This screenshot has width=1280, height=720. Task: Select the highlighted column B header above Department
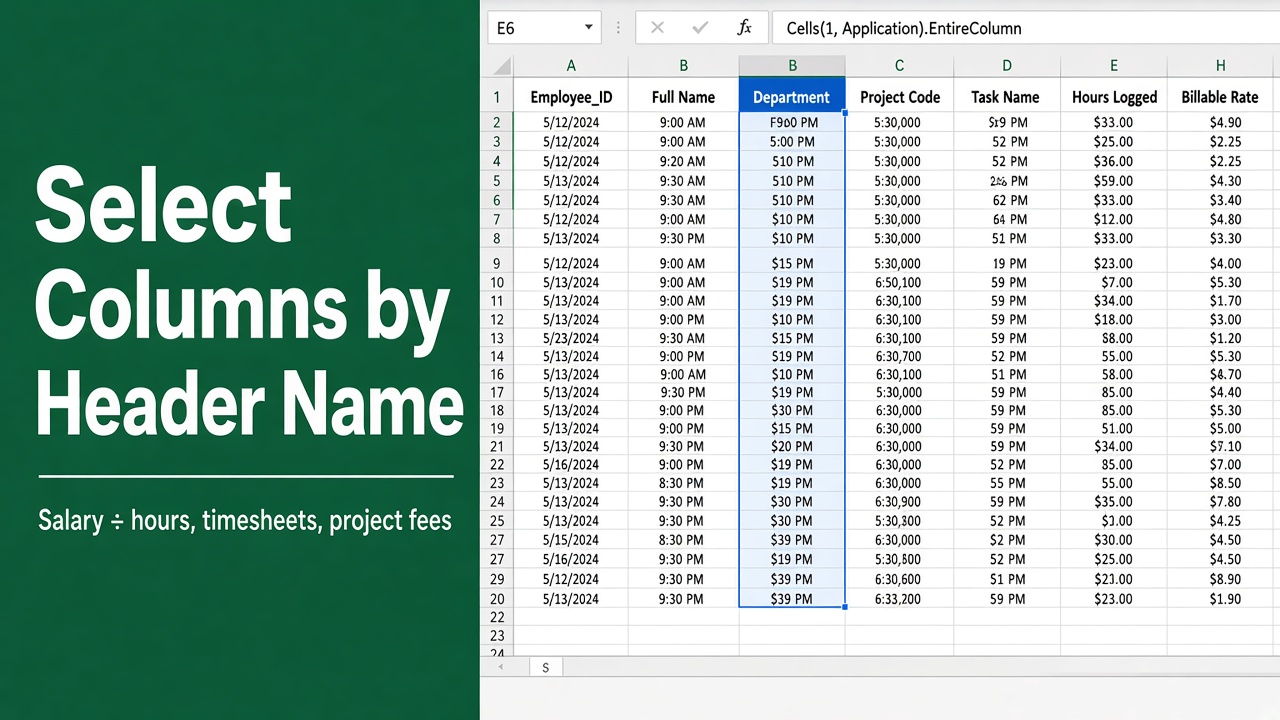click(x=792, y=66)
